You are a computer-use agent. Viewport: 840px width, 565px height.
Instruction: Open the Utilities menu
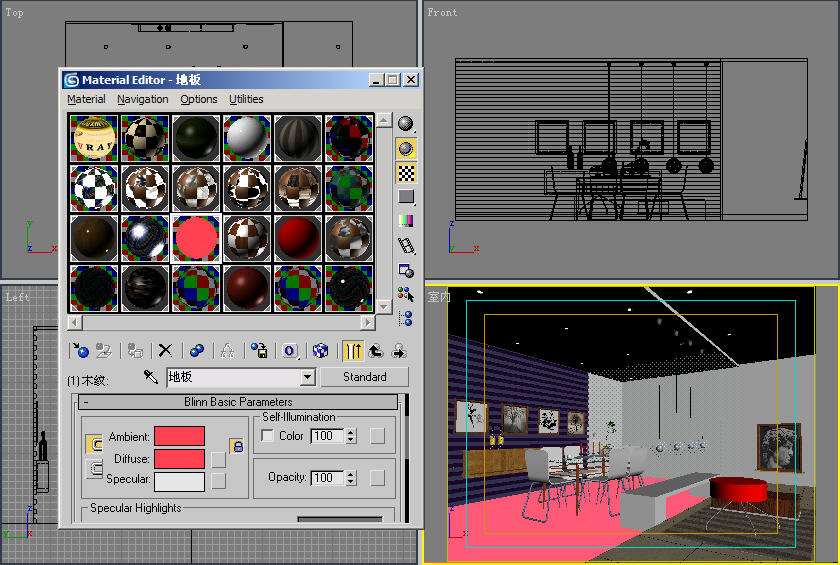coord(246,99)
